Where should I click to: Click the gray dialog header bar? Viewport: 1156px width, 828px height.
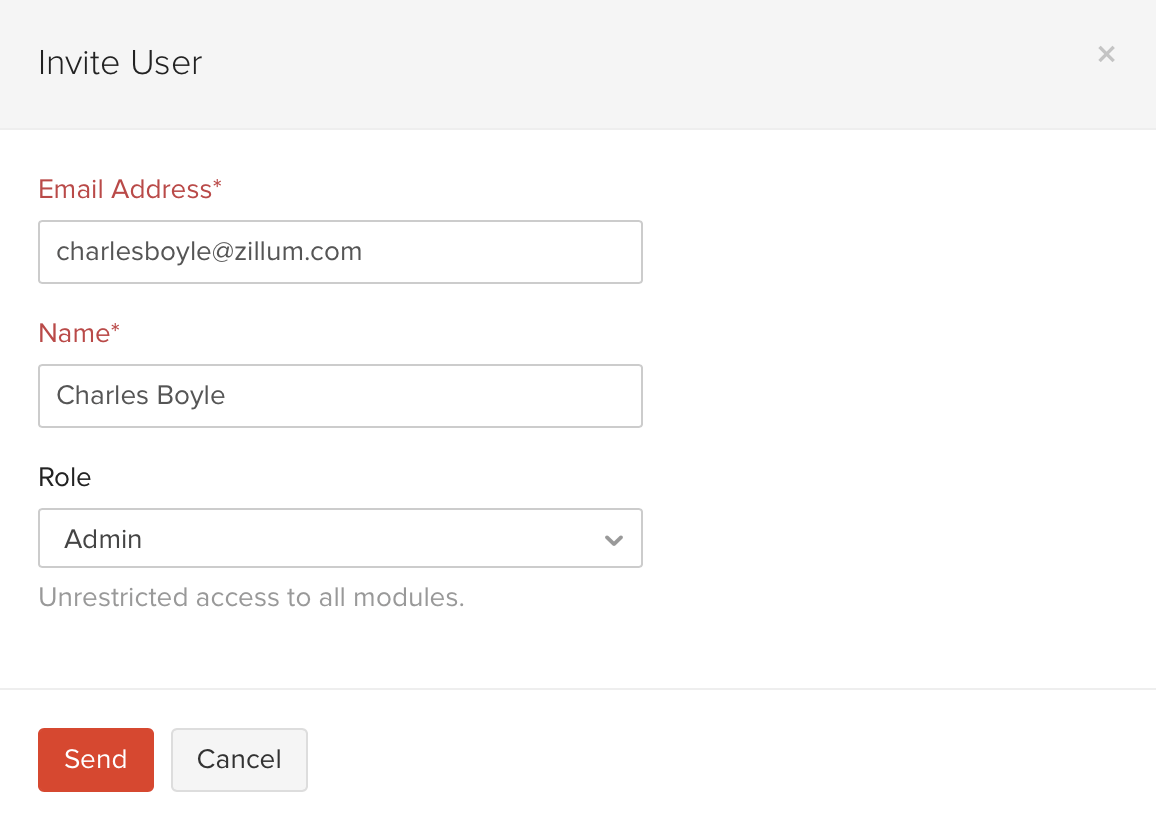600,63
